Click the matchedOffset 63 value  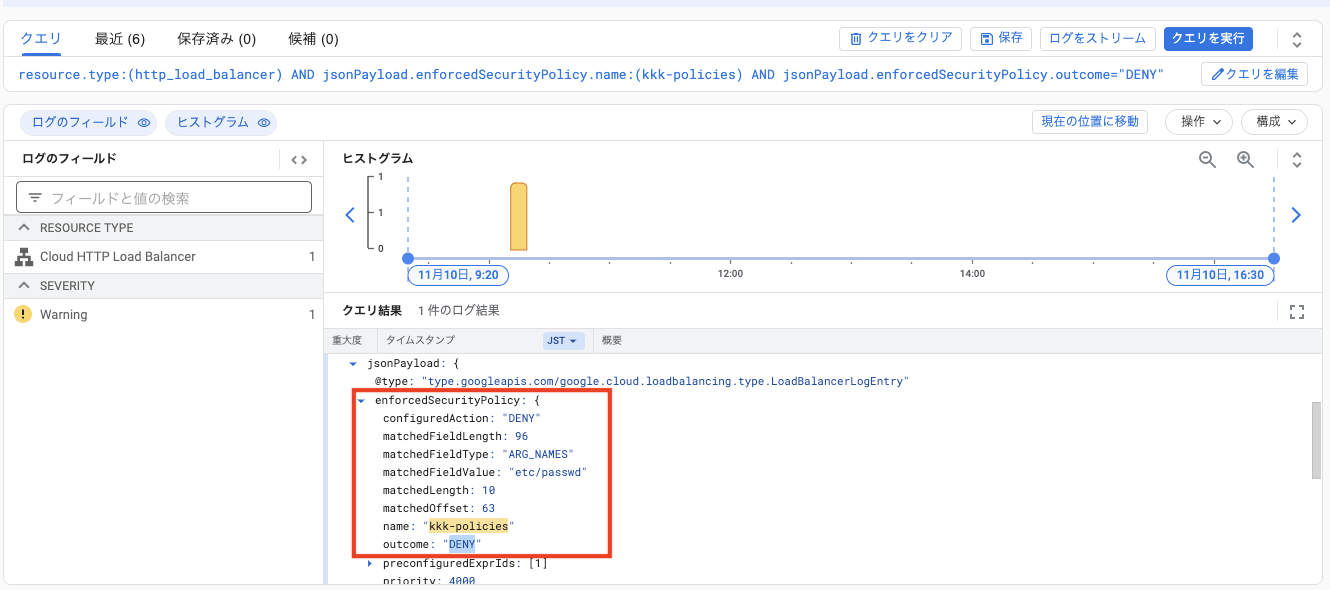tap(488, 508)
